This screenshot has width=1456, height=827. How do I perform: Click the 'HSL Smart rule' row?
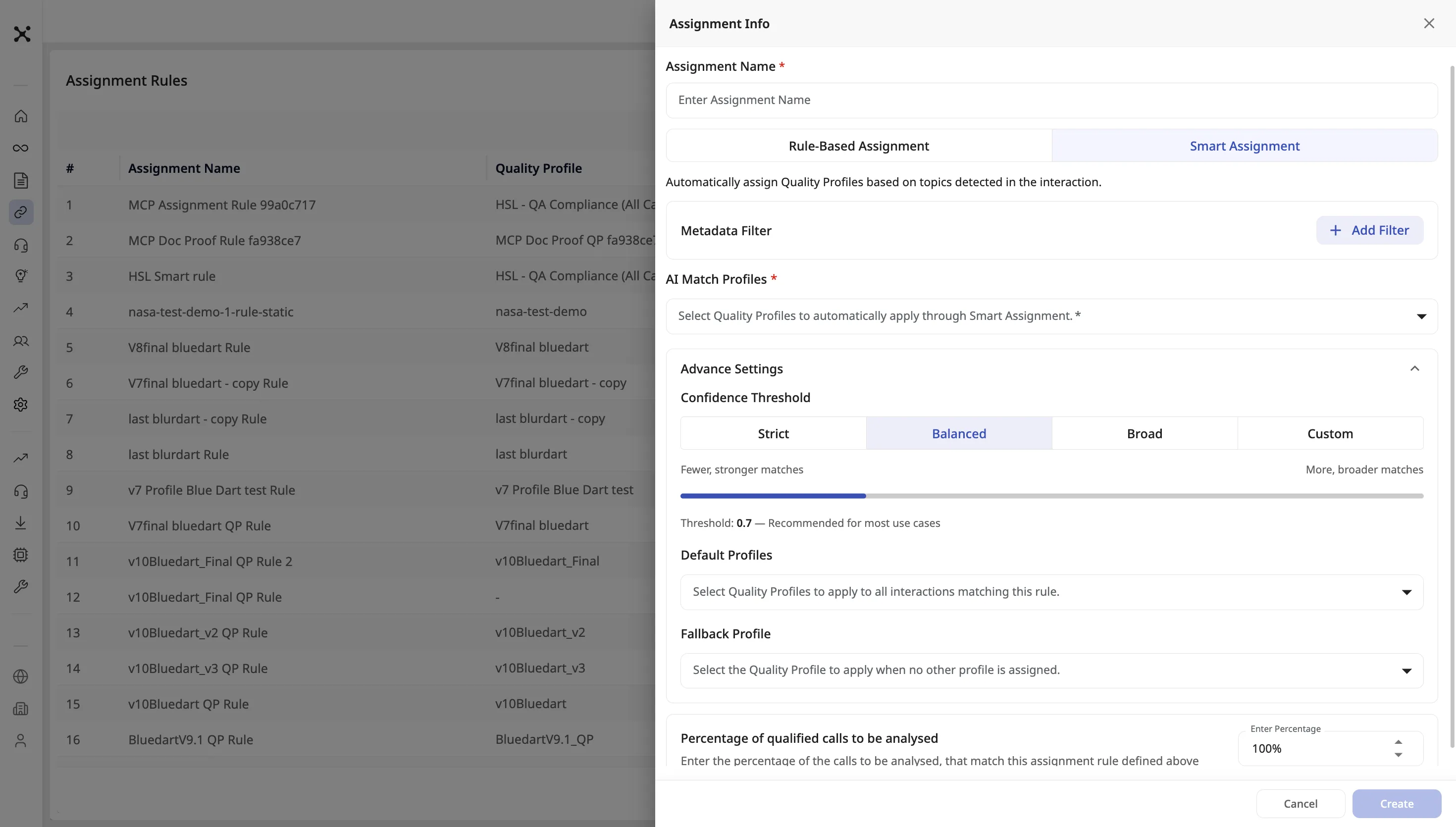(x=356, y=276)
